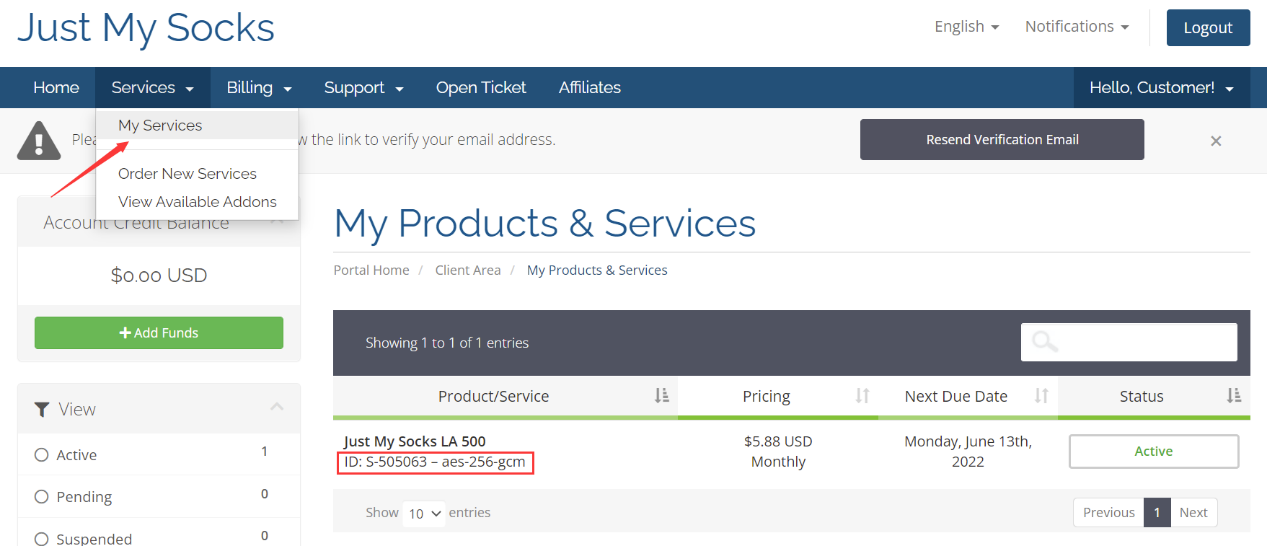This screenshot has width=1267, height=546.
Task: Select the Pending filter radio option
Action: click(42, 497)
